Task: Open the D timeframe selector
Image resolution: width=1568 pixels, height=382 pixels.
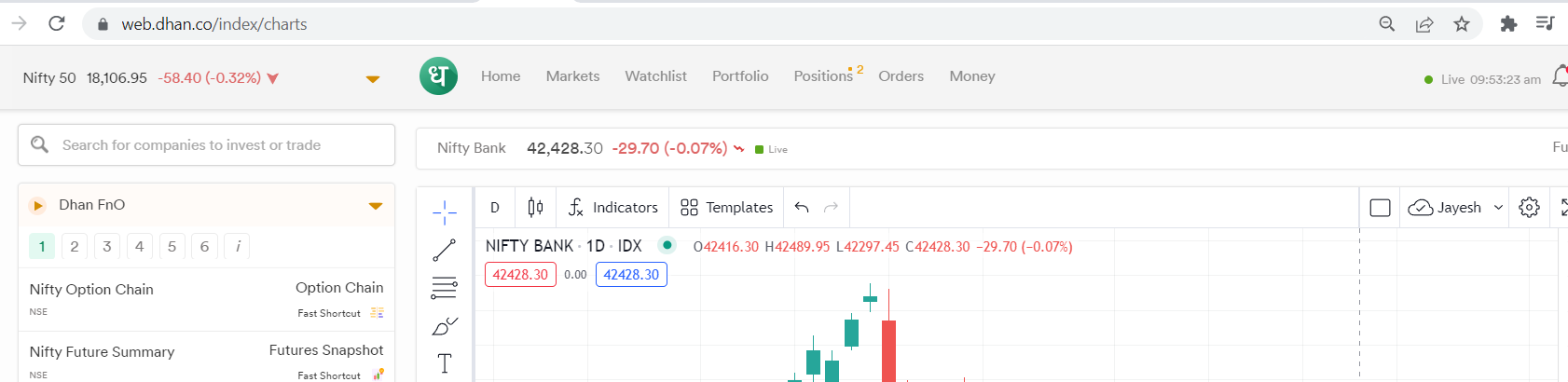Action: tap(495, 208)
